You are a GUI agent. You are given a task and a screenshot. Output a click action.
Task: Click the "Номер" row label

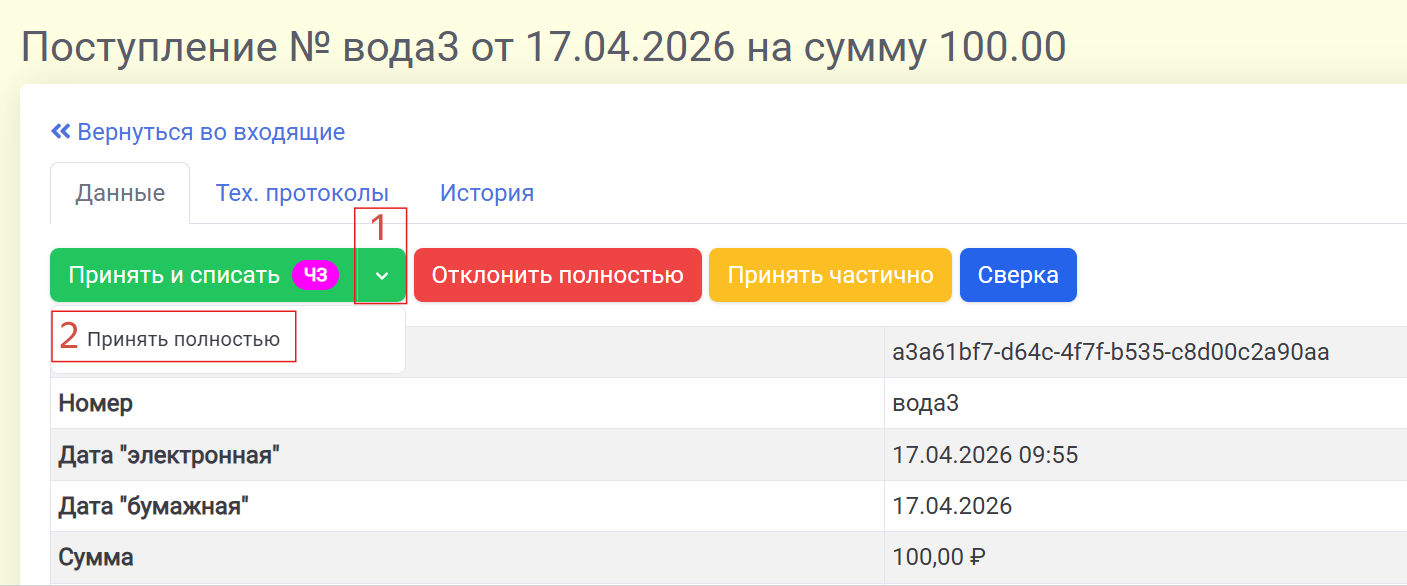click(x=96, y=403)
